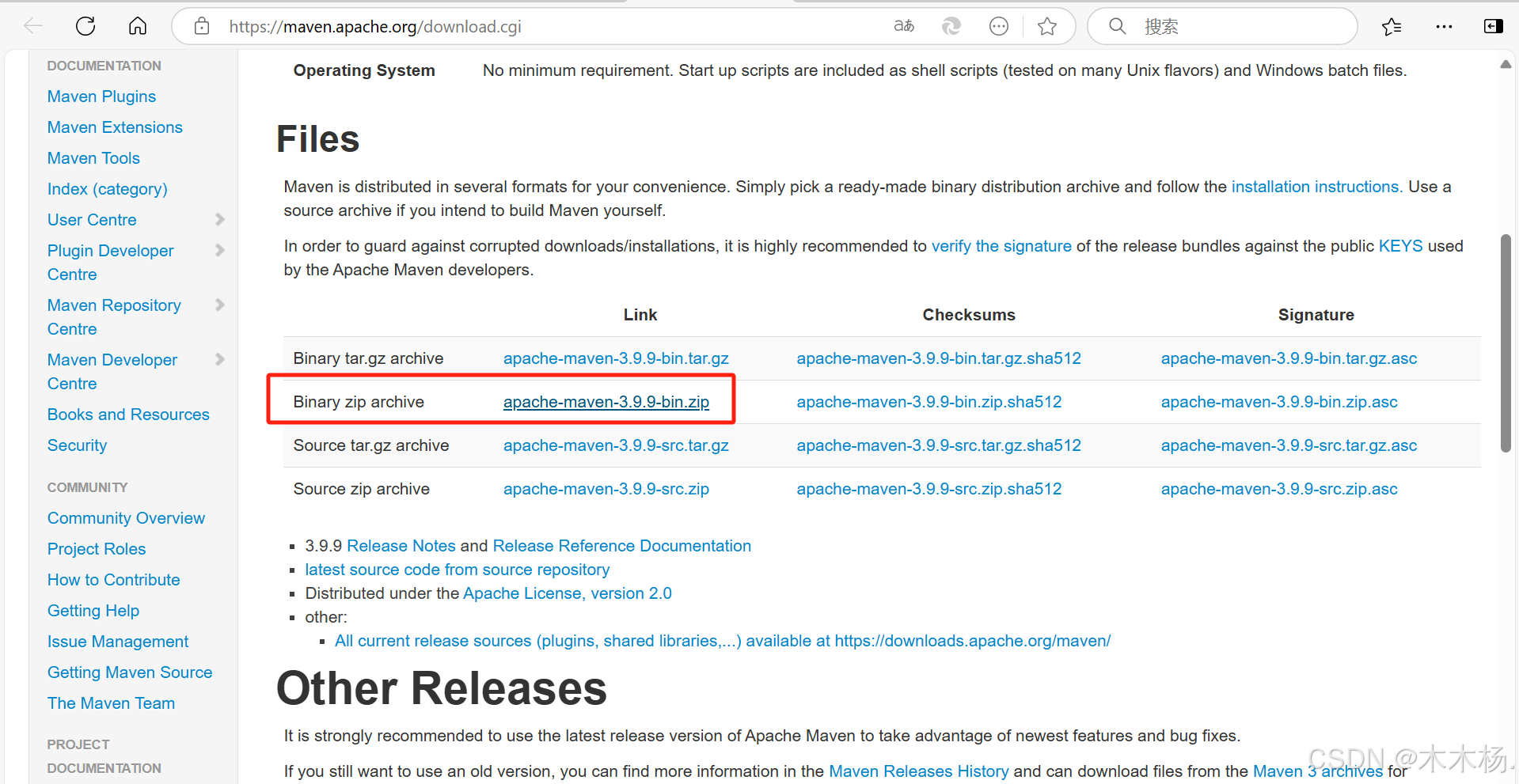The height and width of the screenshot is (784, 1519).
Task: Open apache-maven-3.9.9-bin.zip.asc signature
Action: coord(1279,402)
